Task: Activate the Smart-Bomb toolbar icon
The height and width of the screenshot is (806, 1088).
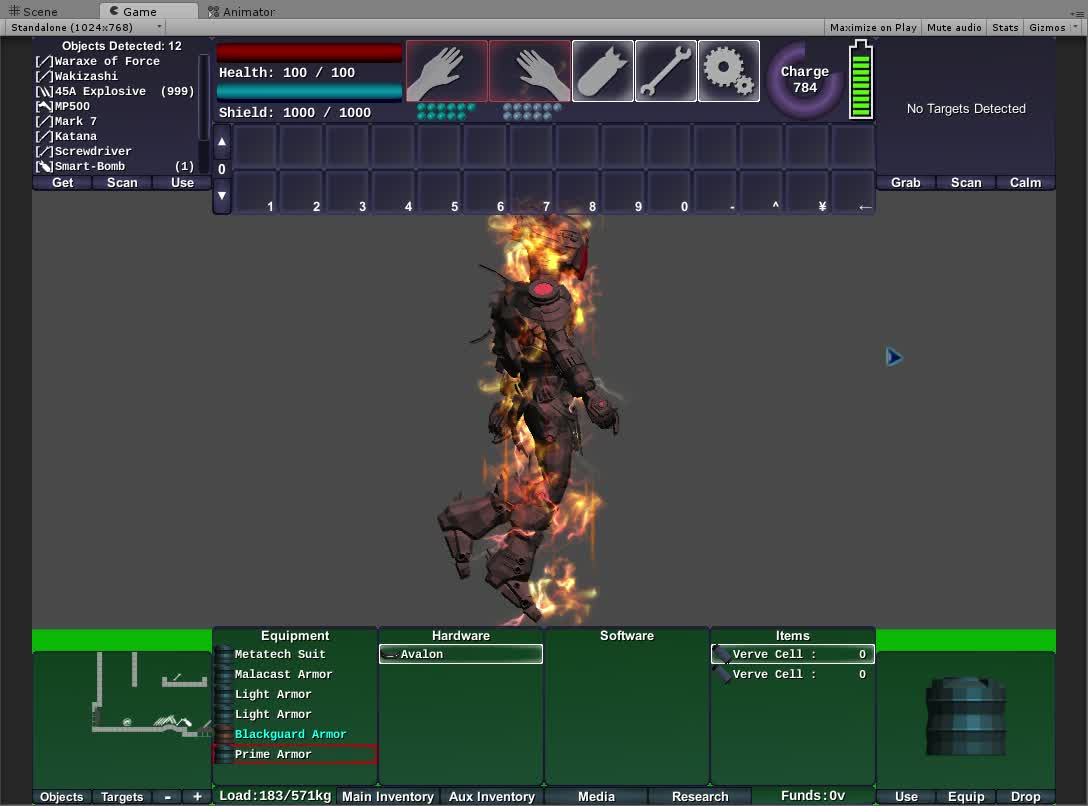Action: click(603, 70)
